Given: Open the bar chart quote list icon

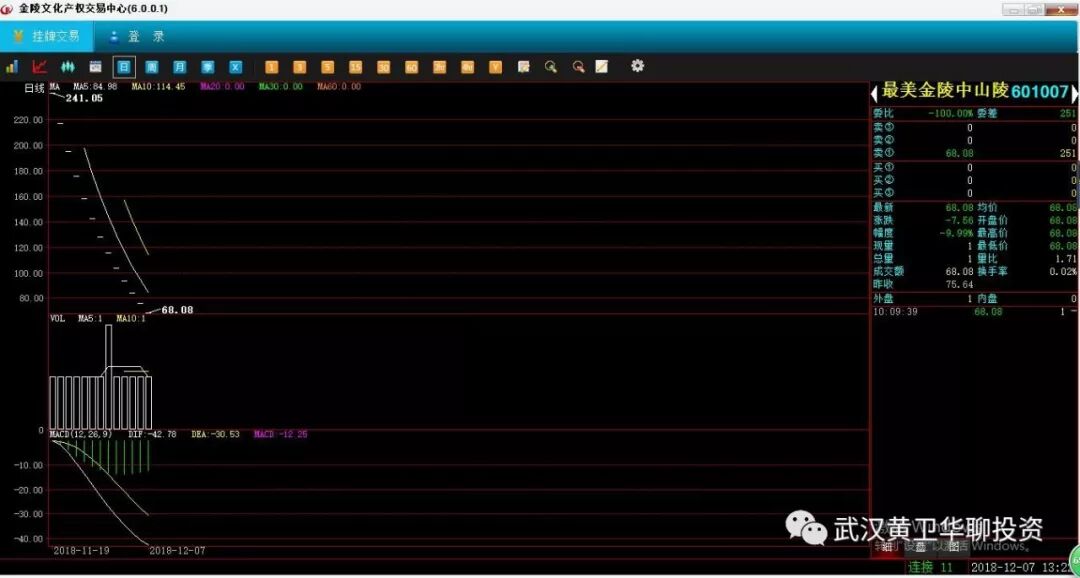Looking at the screenshot, I should point(12,67).
